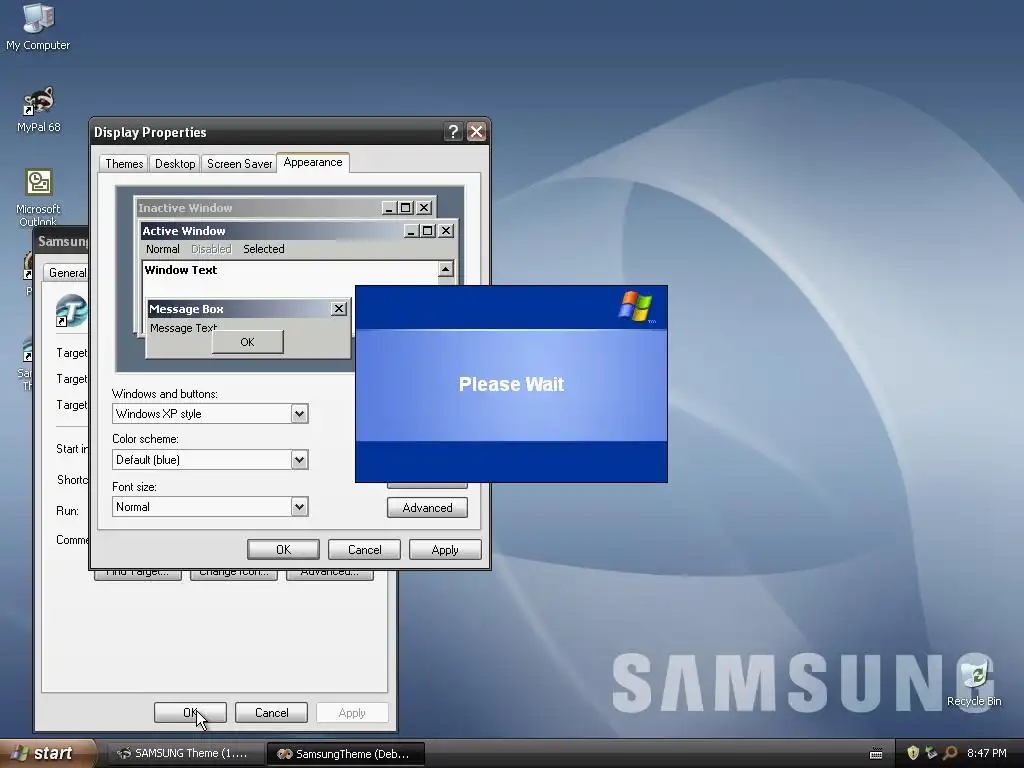1024x768 pixels.
Task: Click OK in the Samsung properties window
Action: pyautogui.click(x=190, y=712)
